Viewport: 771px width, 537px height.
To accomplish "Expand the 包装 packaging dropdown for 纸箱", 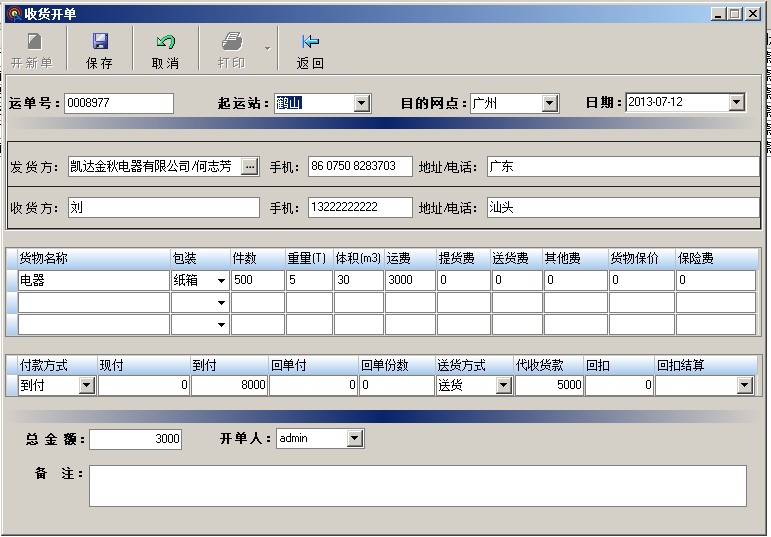I will (221, 281).
